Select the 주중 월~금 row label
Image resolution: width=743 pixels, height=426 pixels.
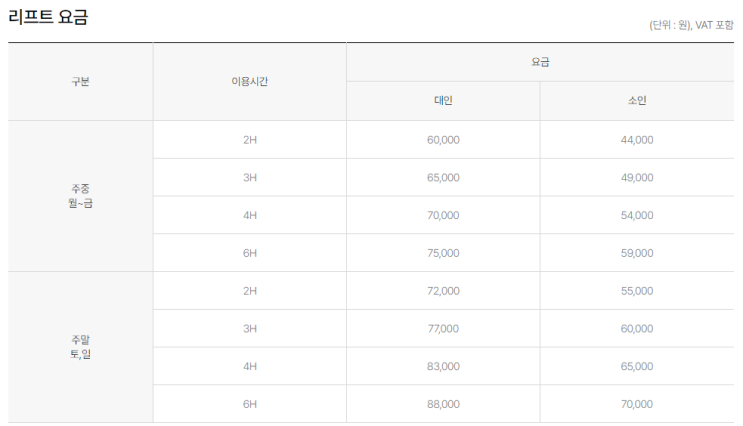tap(80, 196)
